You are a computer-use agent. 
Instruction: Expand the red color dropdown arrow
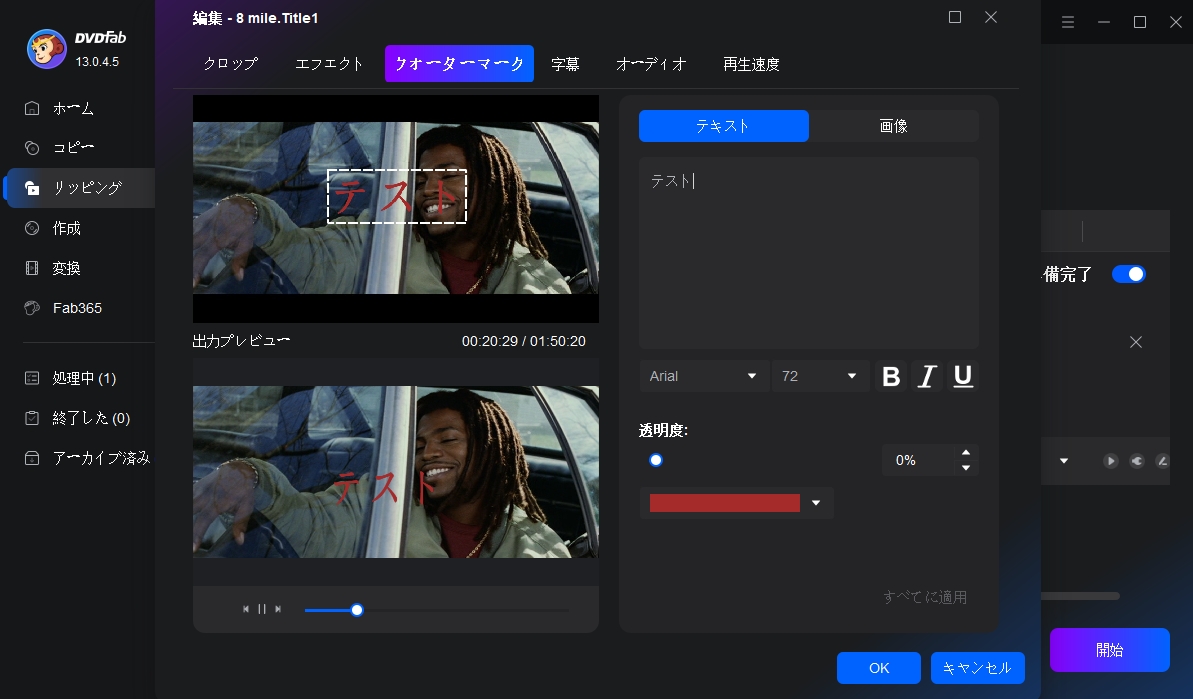[x=816, y=503]
